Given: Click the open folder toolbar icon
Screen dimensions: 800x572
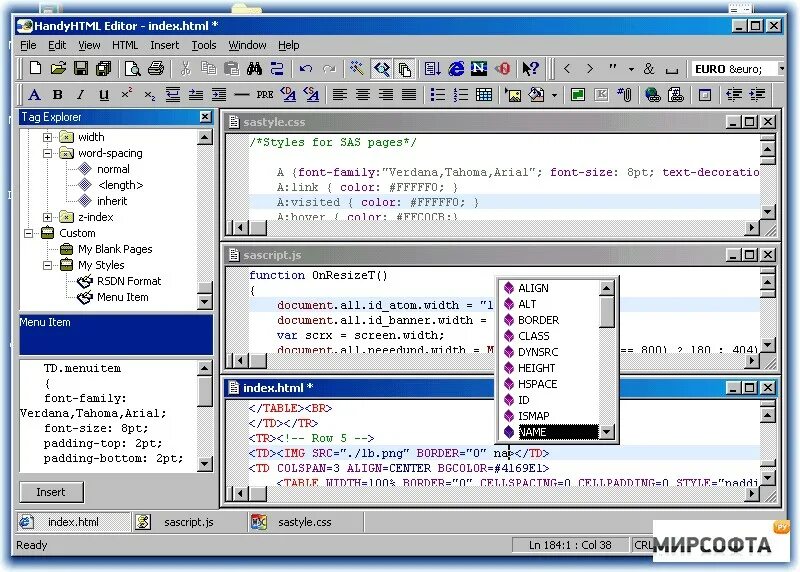Looking at the screenshot, I should pyautogui.click(x=58, y=68).
